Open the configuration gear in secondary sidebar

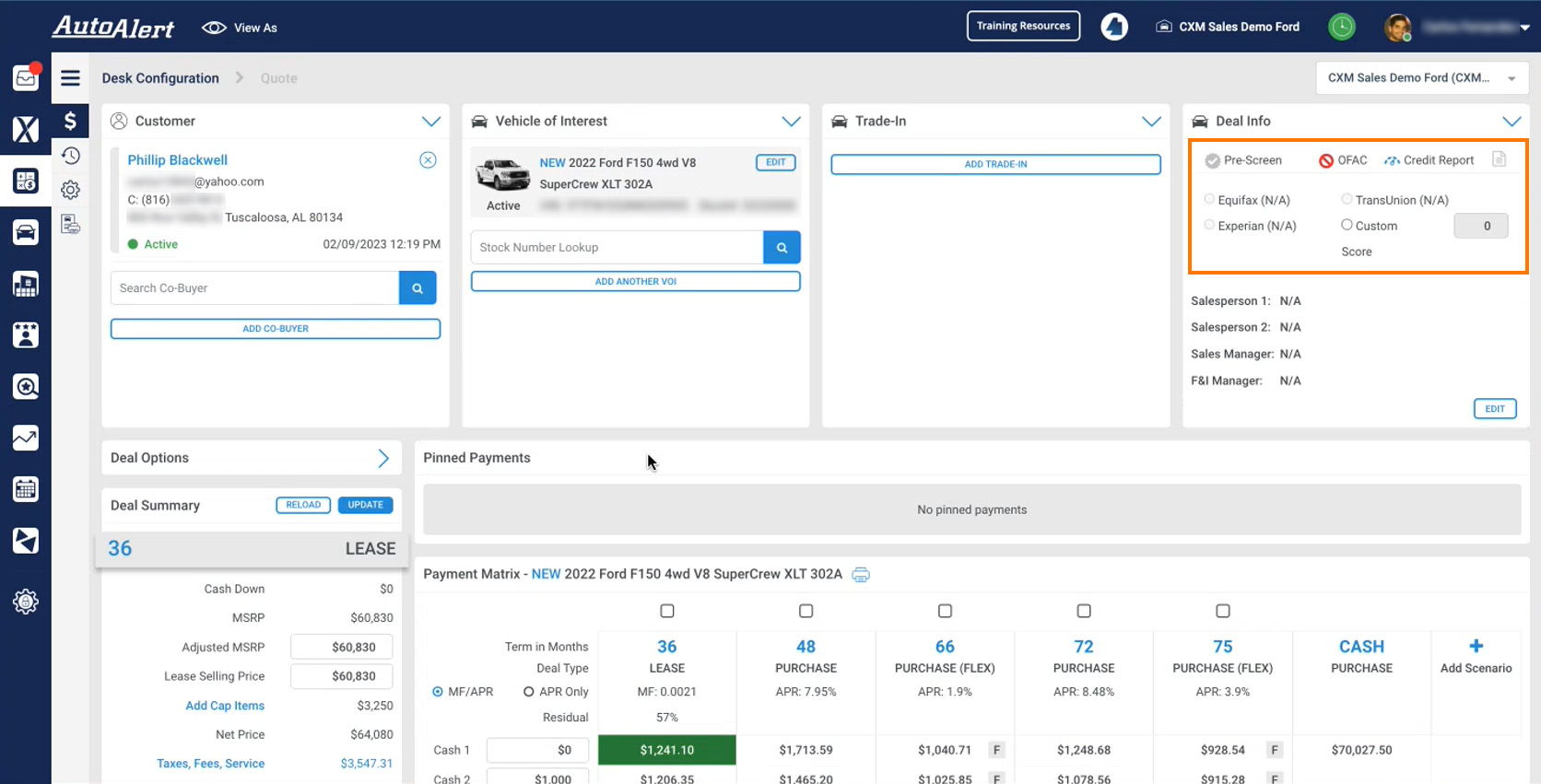click(x=71, y=190)
